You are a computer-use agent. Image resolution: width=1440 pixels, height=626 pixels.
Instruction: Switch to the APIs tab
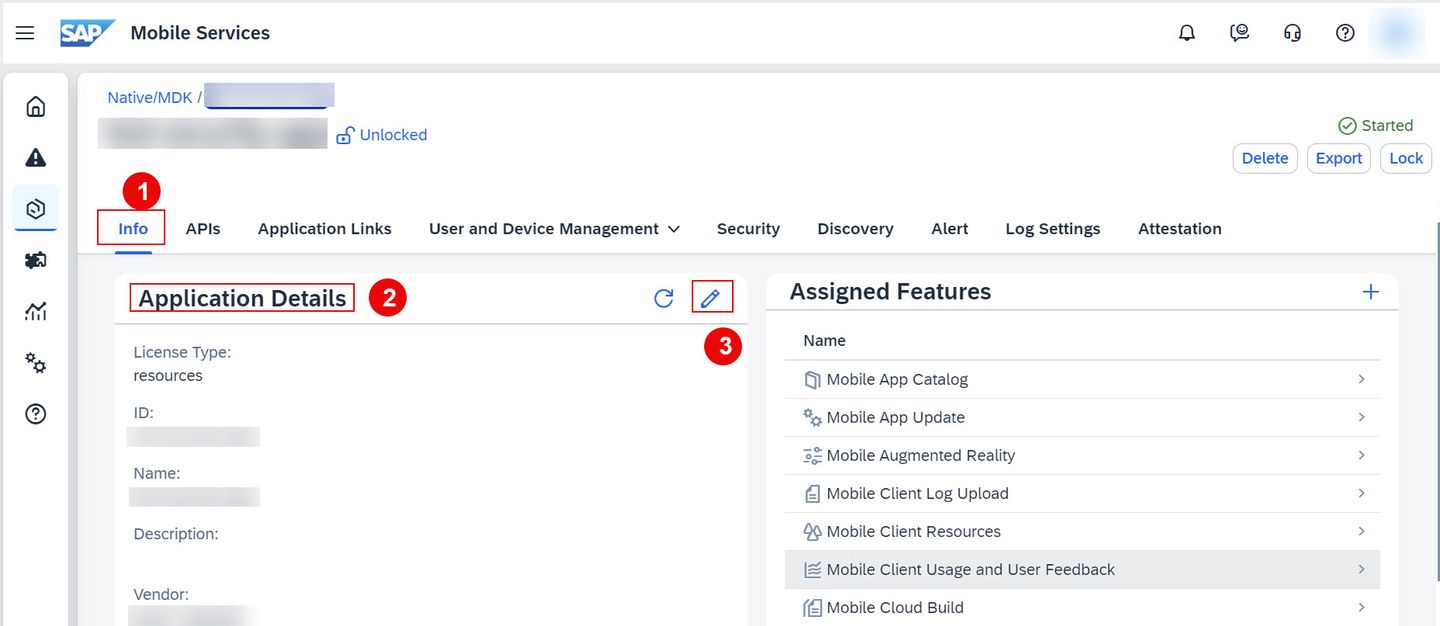203,229
